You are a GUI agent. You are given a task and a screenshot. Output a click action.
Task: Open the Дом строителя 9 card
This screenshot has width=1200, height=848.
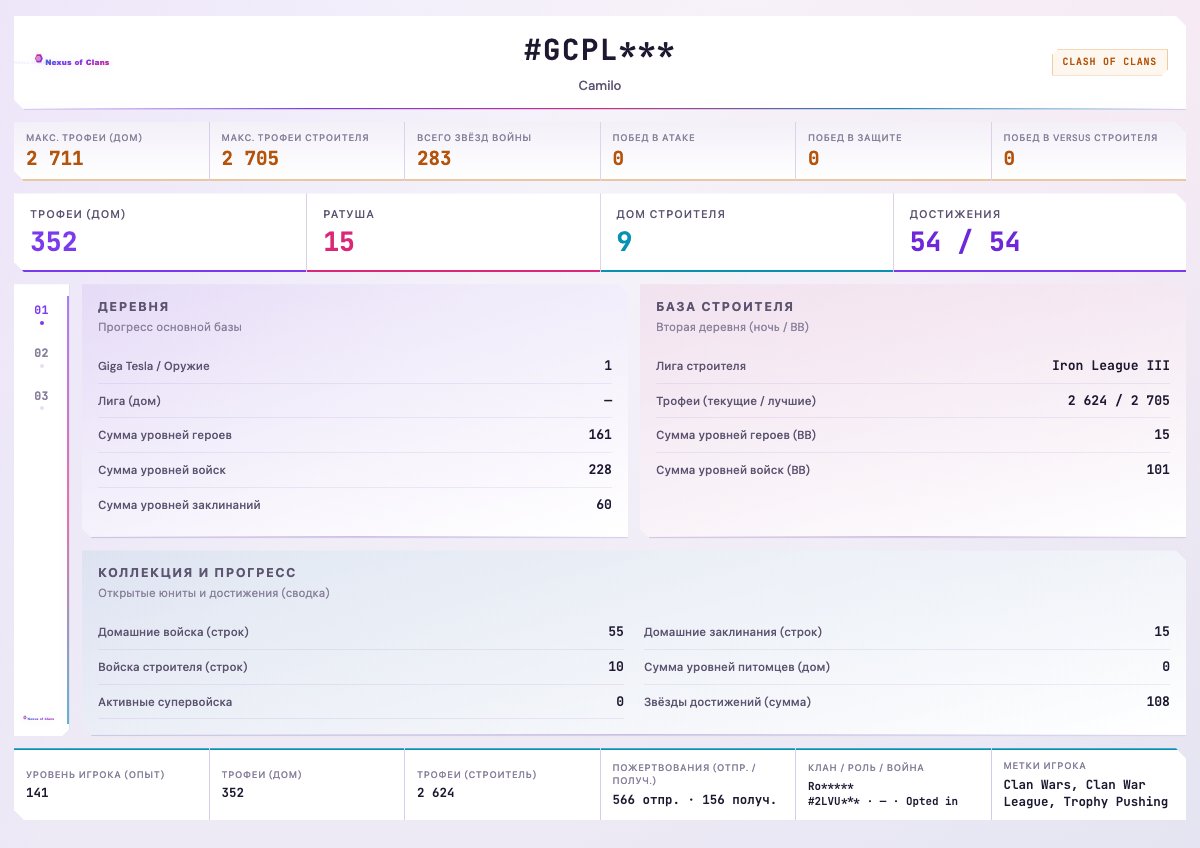click(x=747, y=232)
